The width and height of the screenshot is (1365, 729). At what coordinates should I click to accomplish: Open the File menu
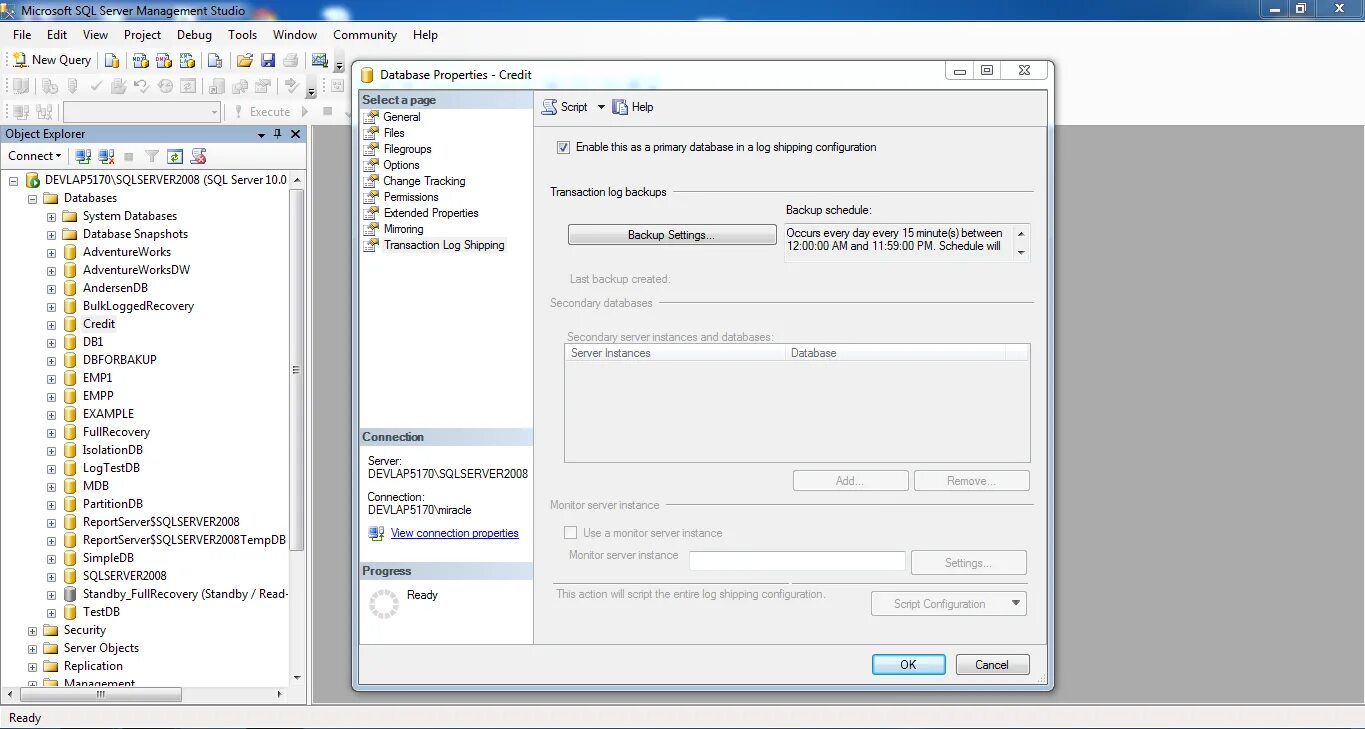(x=22, y=34)
